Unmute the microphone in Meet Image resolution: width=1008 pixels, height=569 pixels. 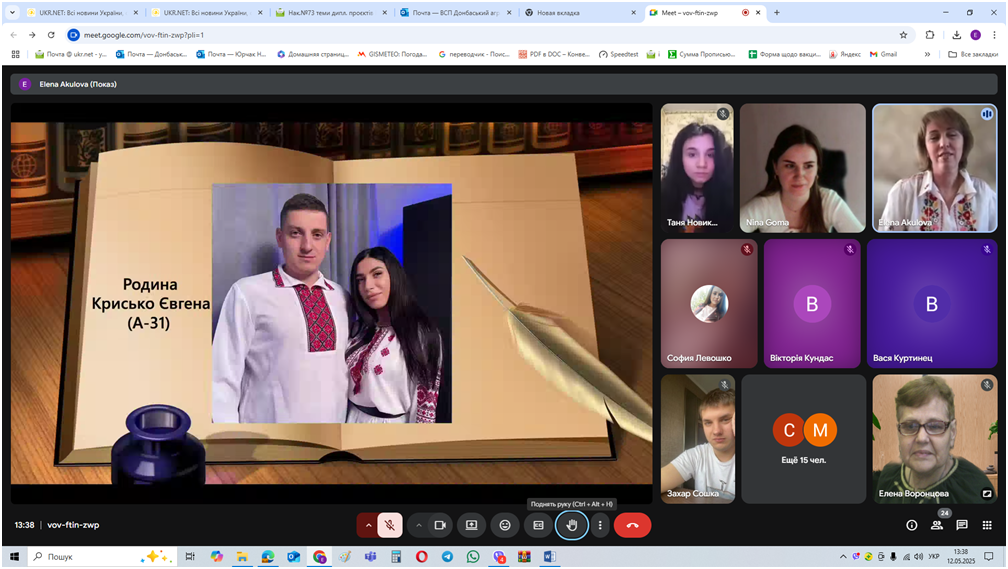(390, 525)
